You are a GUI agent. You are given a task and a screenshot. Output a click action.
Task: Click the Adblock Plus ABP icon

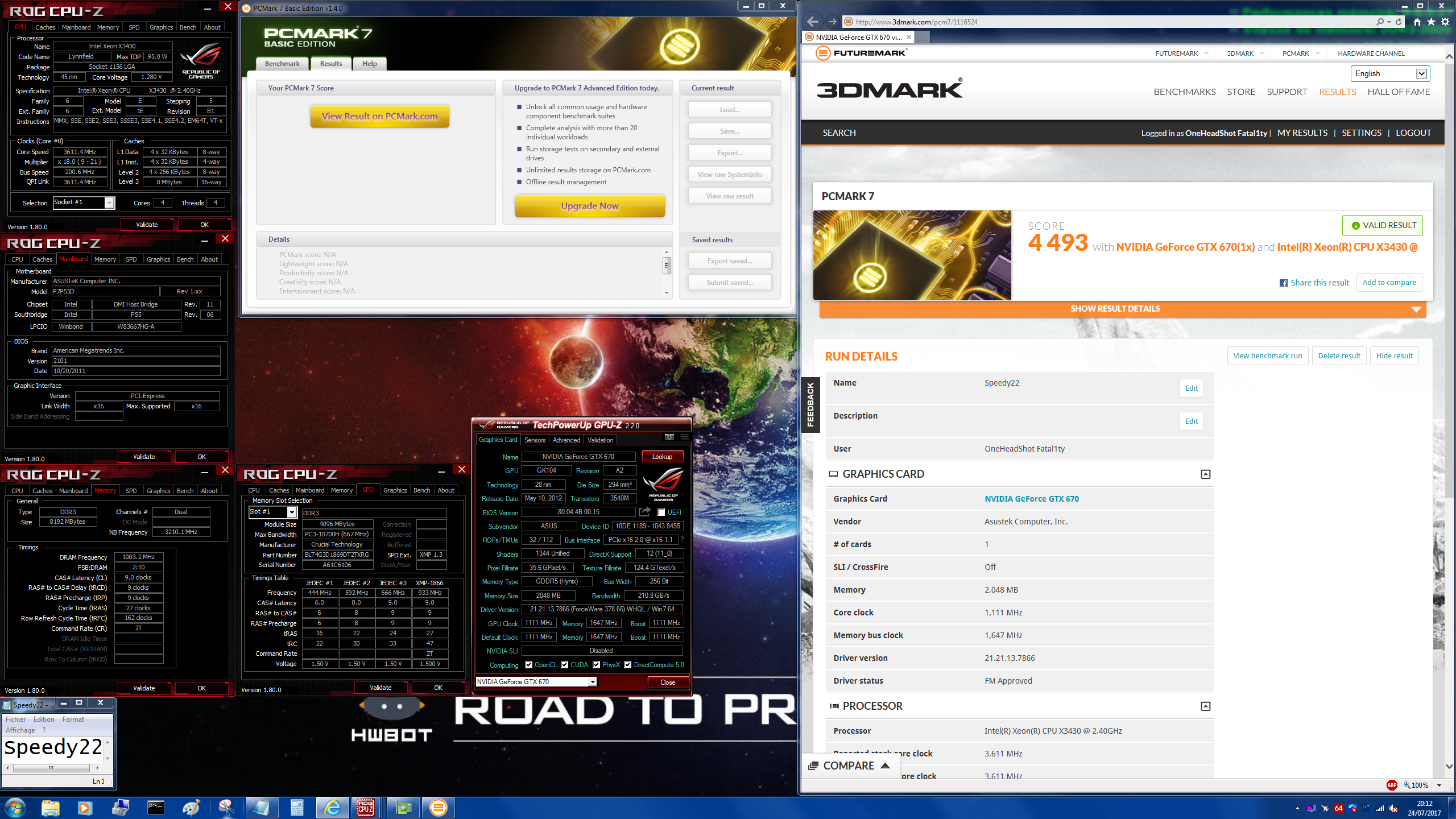[x=1392, y=785]
